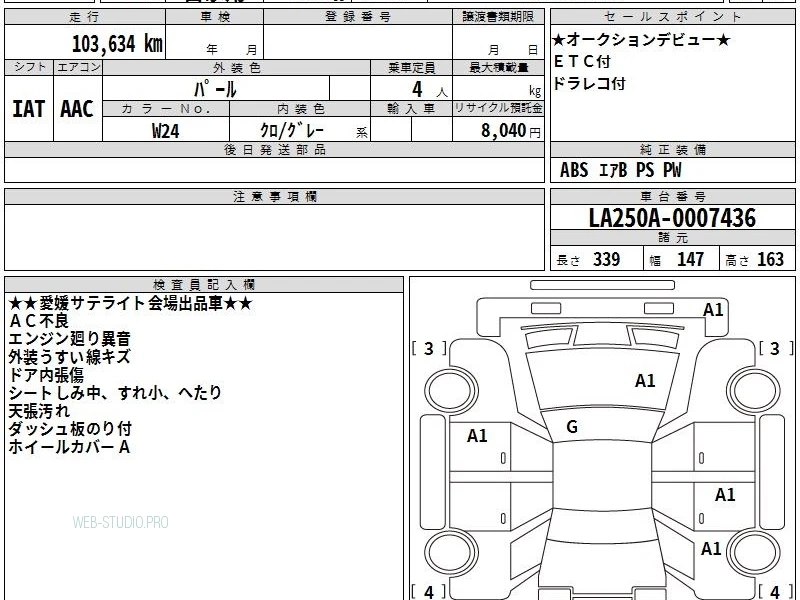This screenshot has width=800, height=600.
Task: Click the G mark on the windshield
Action: pyautogui.click(x=572, y=427)
